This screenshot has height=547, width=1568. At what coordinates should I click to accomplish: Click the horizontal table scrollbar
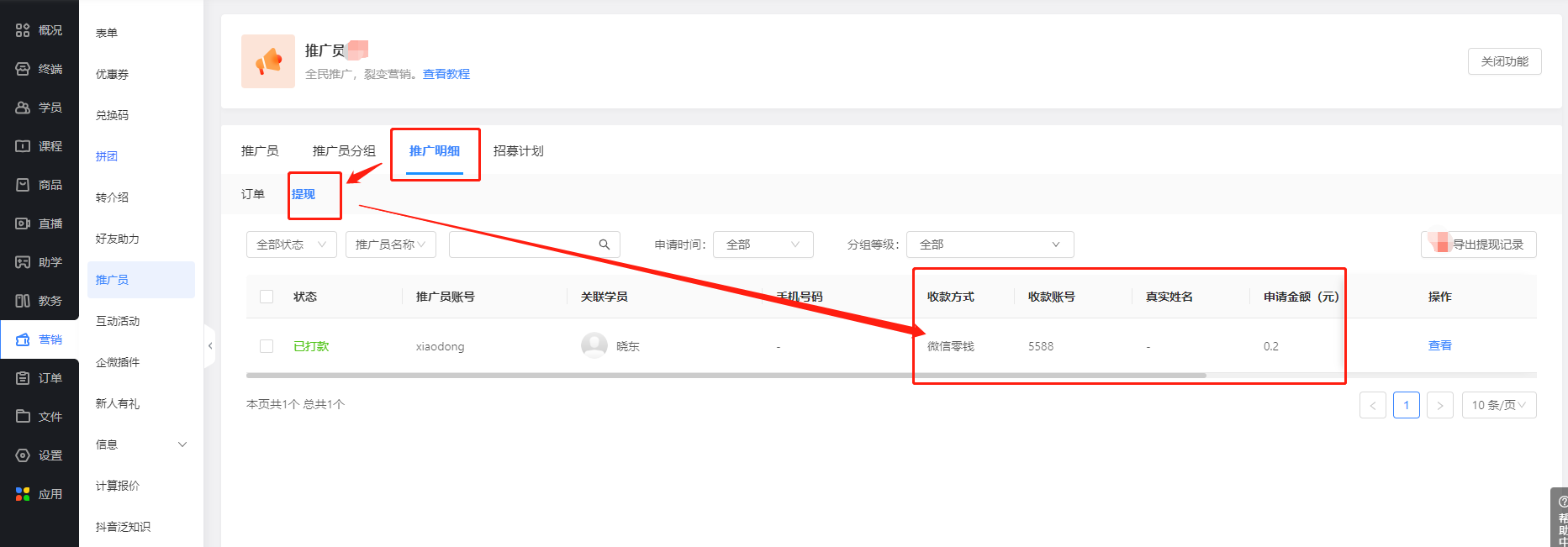[x=726, y=376]
